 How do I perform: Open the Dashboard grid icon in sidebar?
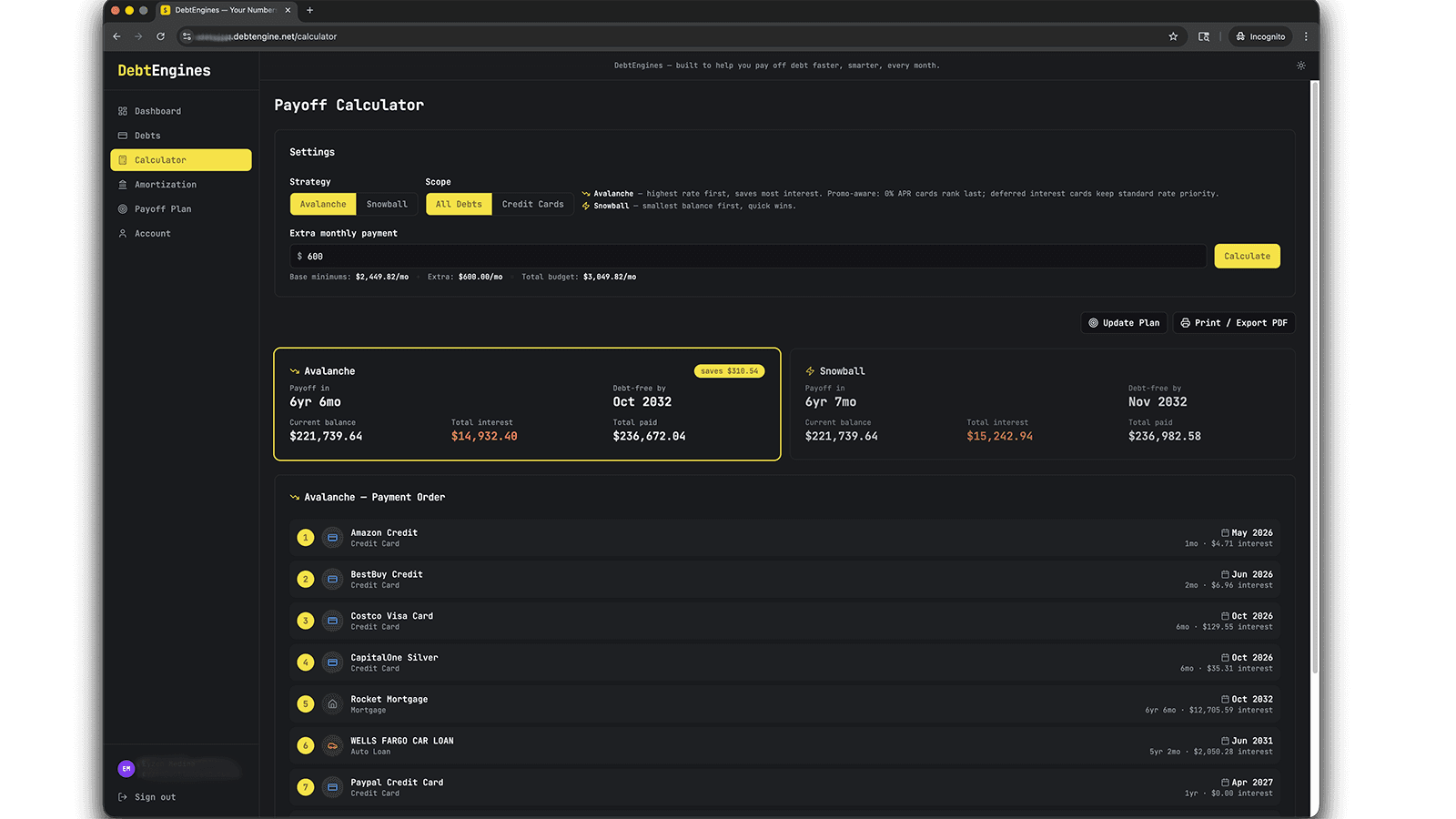point(124,110)
